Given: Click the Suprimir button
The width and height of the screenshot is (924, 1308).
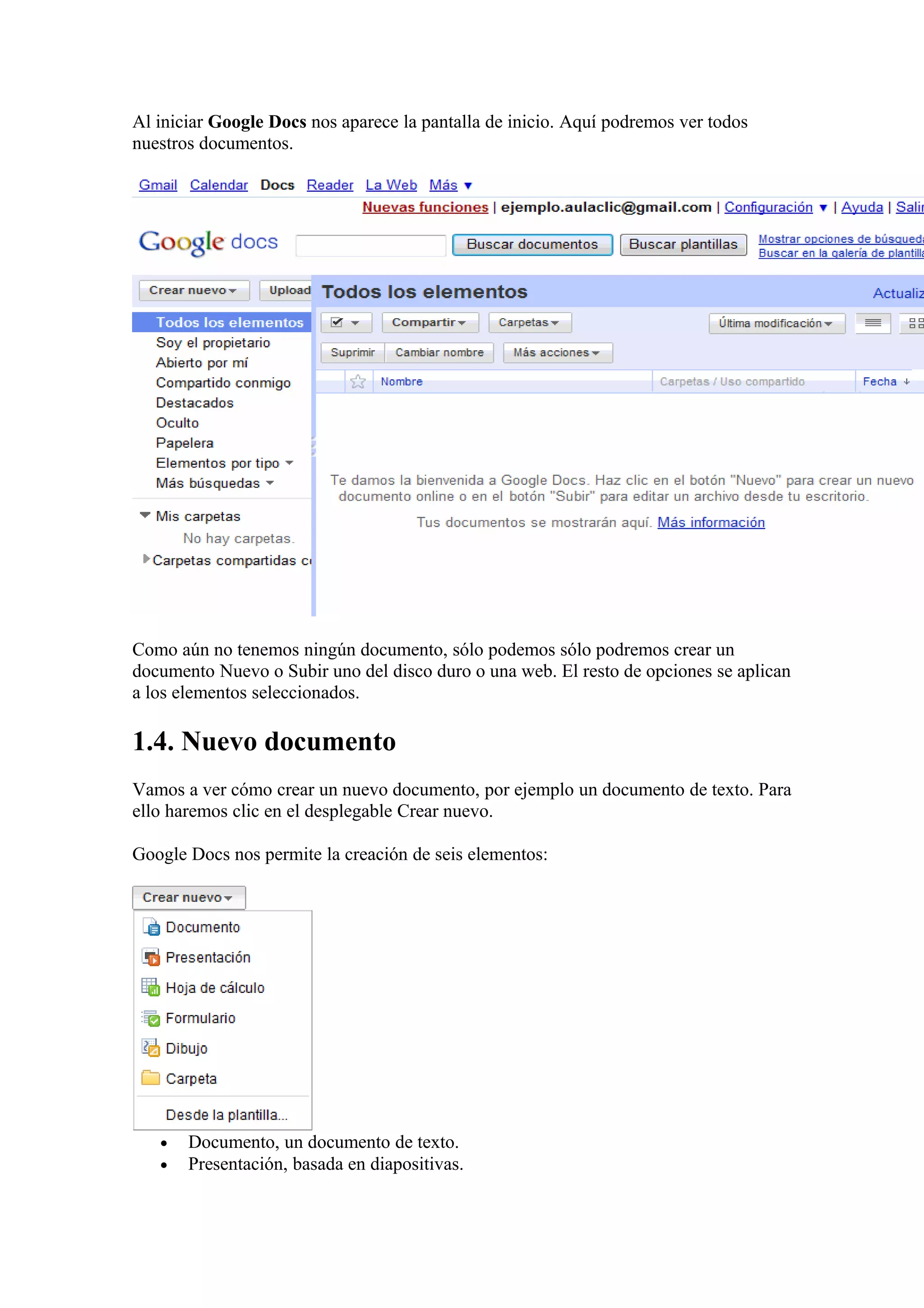Looking at the screenshot, I should point(353,353).
